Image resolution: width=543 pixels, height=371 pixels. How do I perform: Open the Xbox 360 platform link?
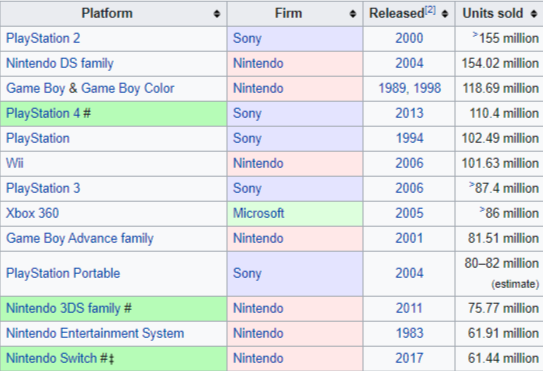32,213
